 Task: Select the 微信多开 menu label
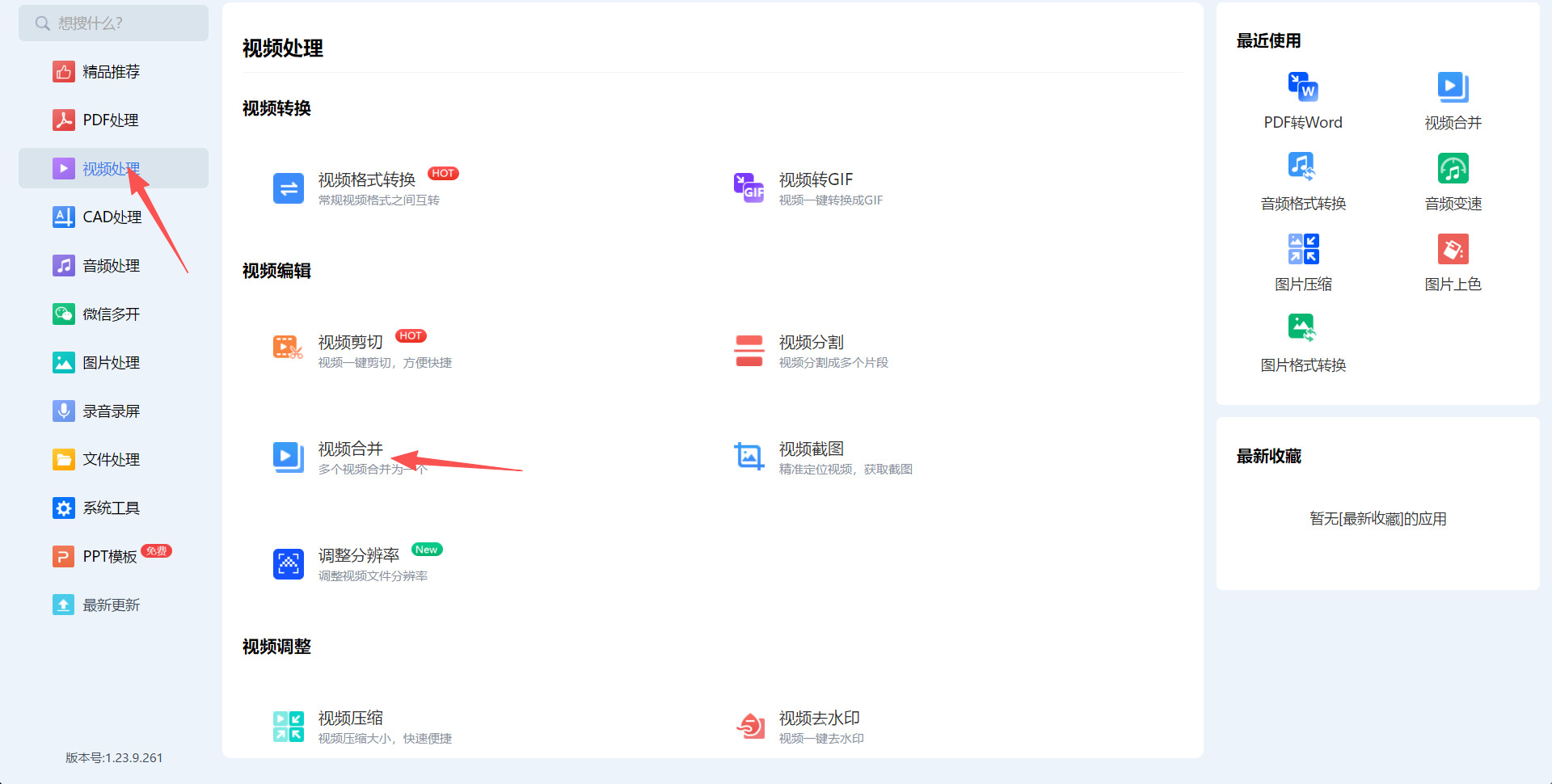(112, 314)
